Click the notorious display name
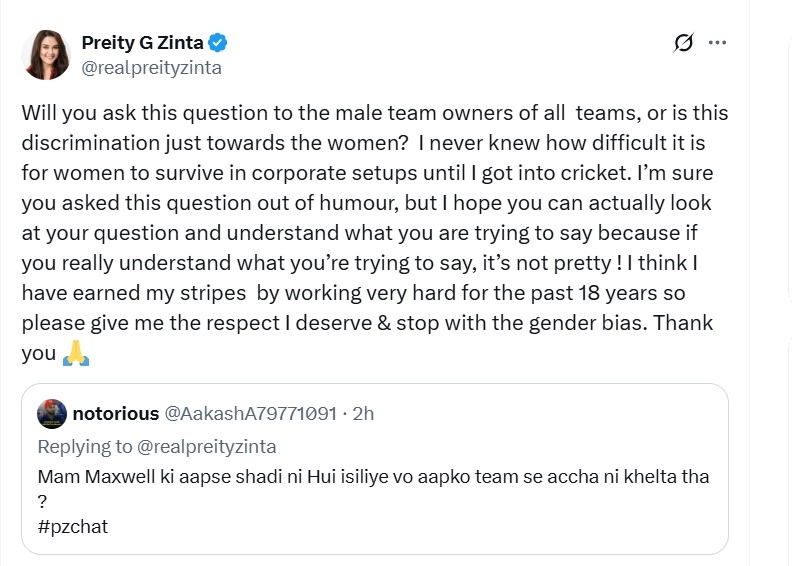Screen dimensions: 792x566 click(116, 413)
